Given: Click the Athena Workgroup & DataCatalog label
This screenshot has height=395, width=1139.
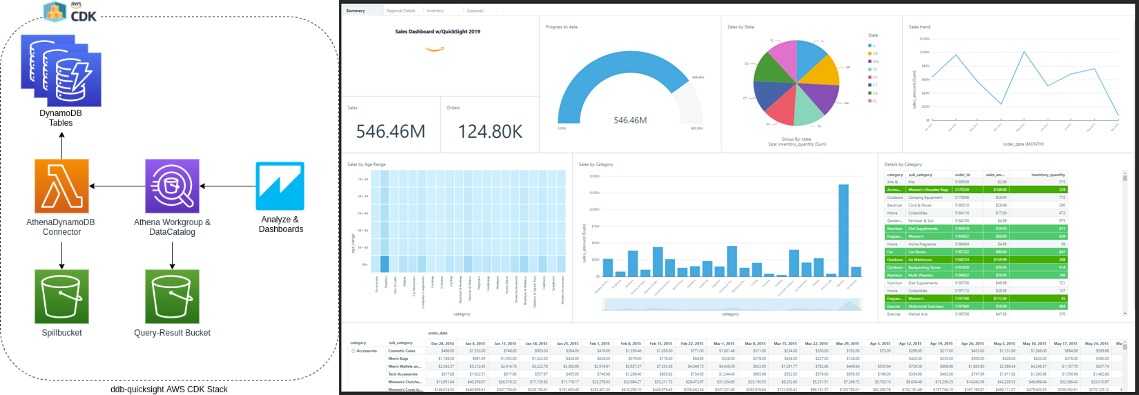Looking at the screenshot, I should [172, 227].
